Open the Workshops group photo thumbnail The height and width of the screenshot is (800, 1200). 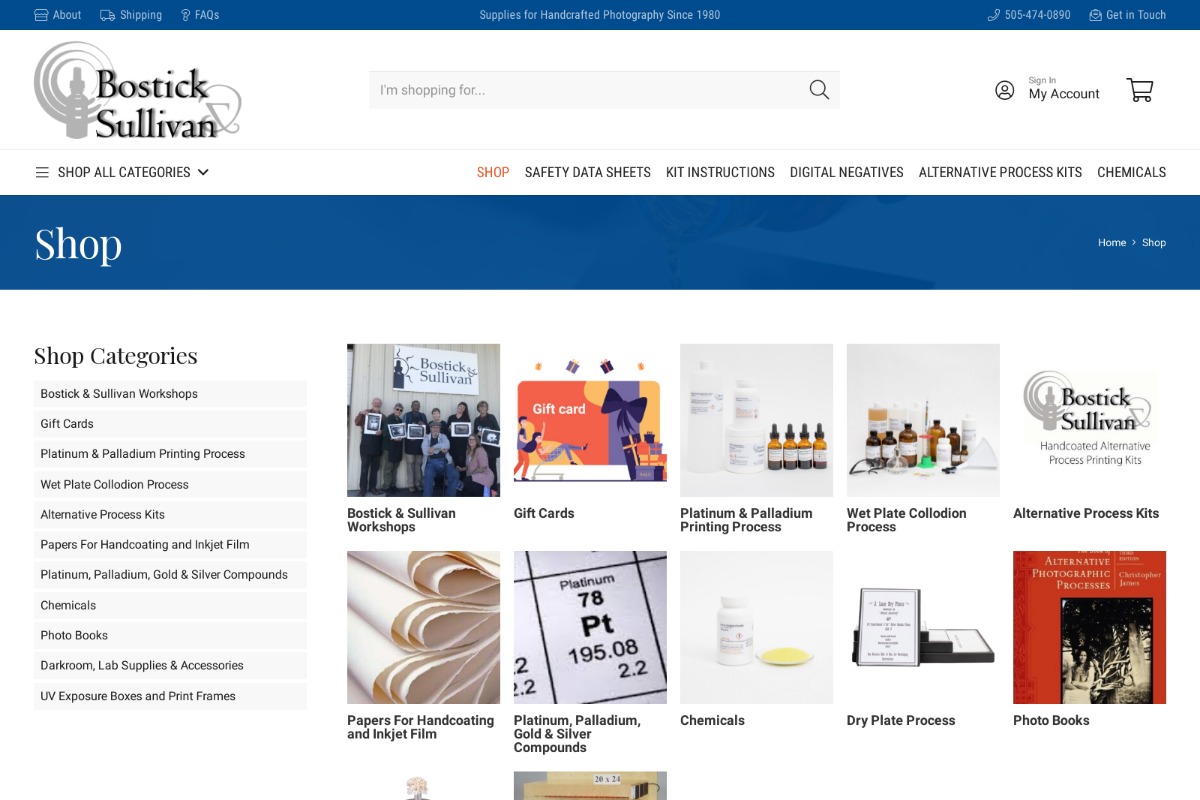(x=423, y=420)
